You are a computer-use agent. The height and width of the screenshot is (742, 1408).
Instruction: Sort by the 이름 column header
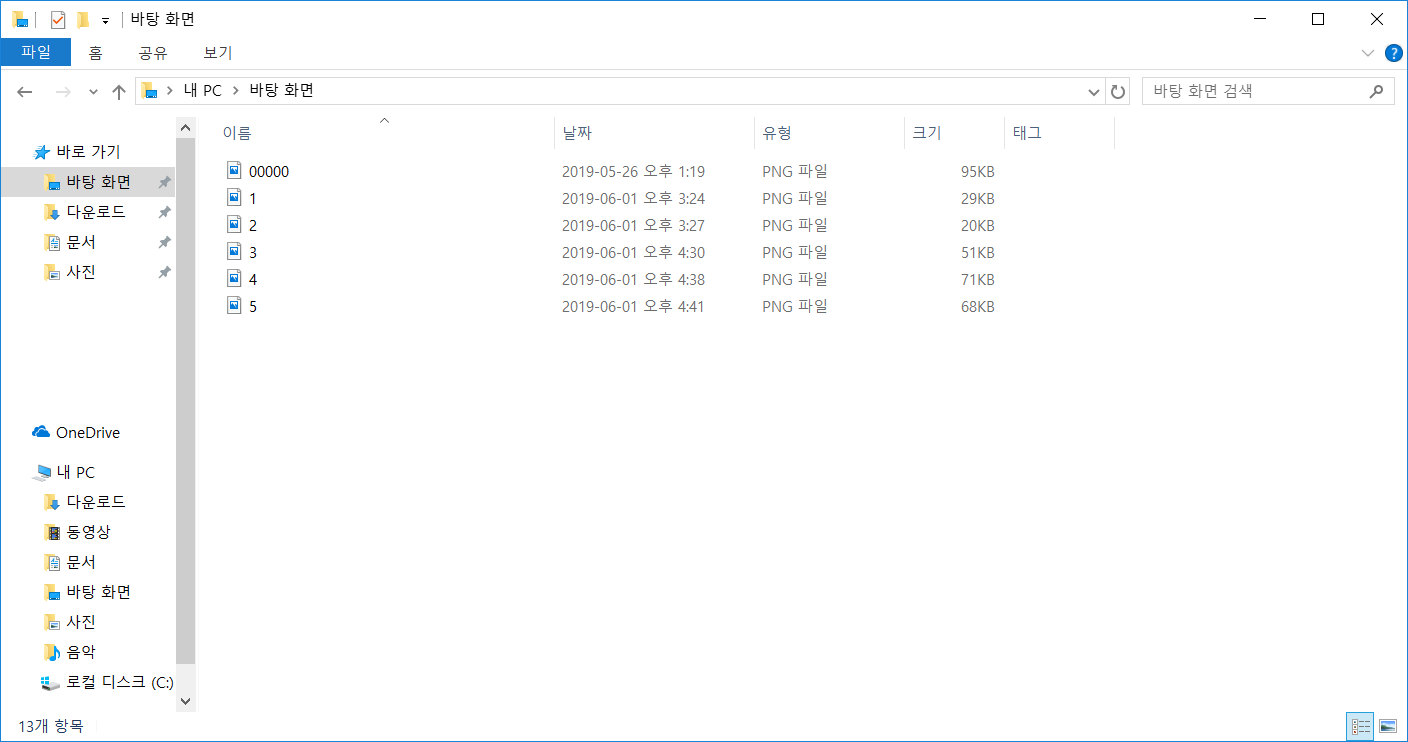pos(384,133)
